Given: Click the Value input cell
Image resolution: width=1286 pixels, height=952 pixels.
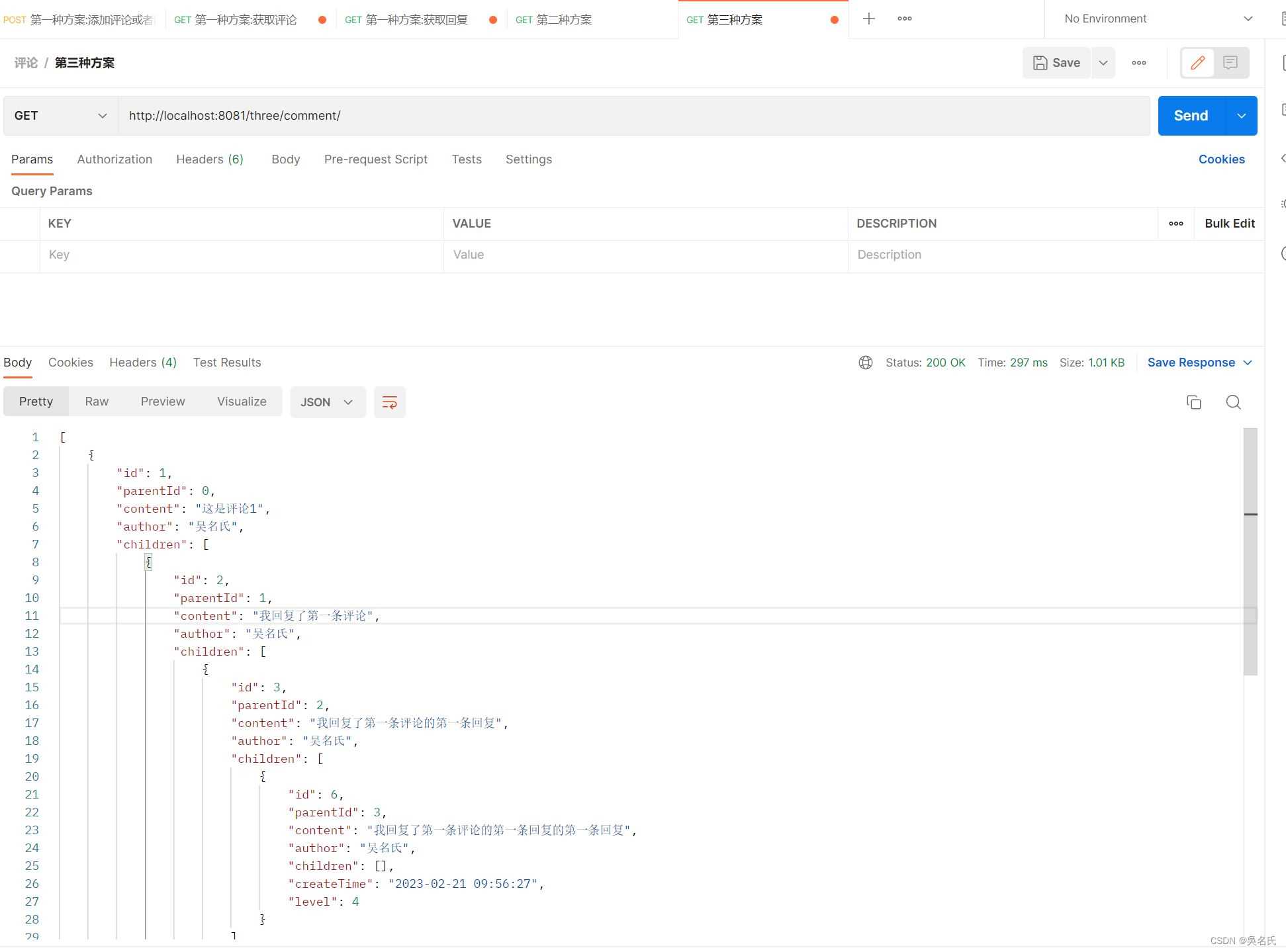Looking at the screenshot, I should pos(645,255).
